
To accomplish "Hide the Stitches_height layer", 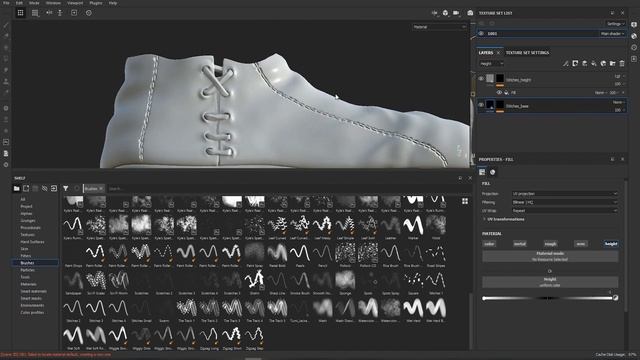I will tap(481, 78).
